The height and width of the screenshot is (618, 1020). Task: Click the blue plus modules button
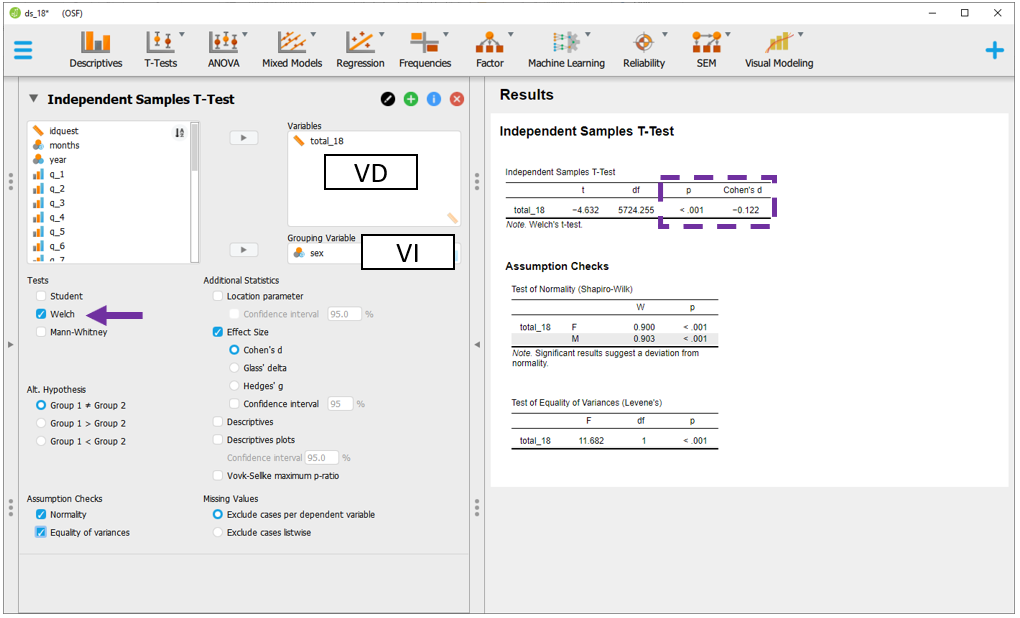994,49
